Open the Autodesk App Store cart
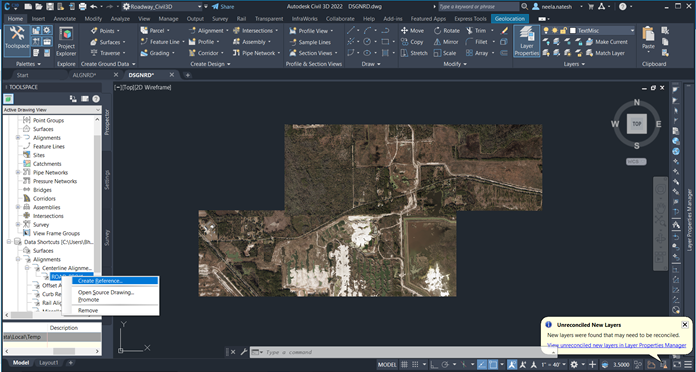 tap(590, 6)
